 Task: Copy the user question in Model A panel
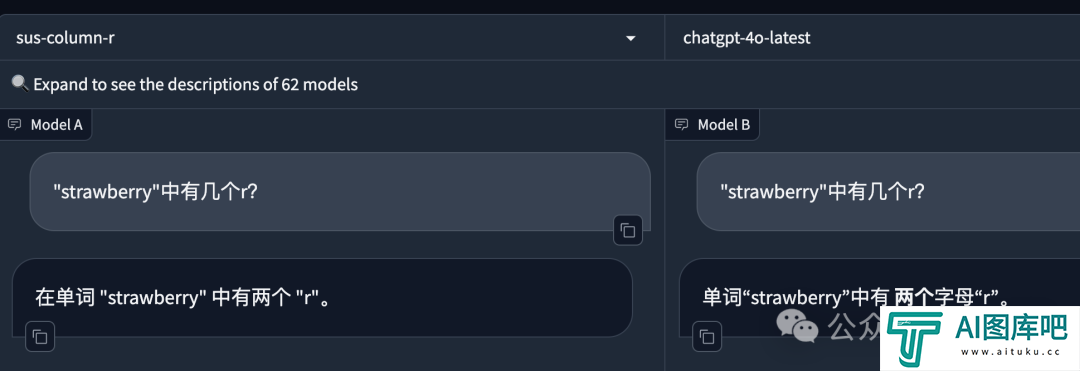click(x=627, y=230)
